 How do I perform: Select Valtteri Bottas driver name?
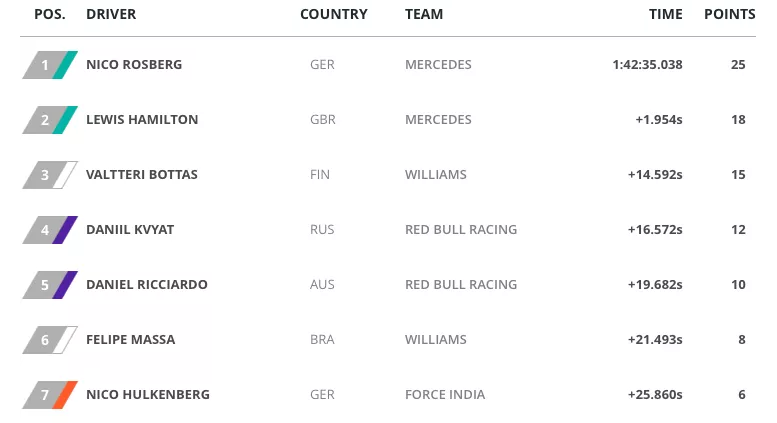coord(142,175)
